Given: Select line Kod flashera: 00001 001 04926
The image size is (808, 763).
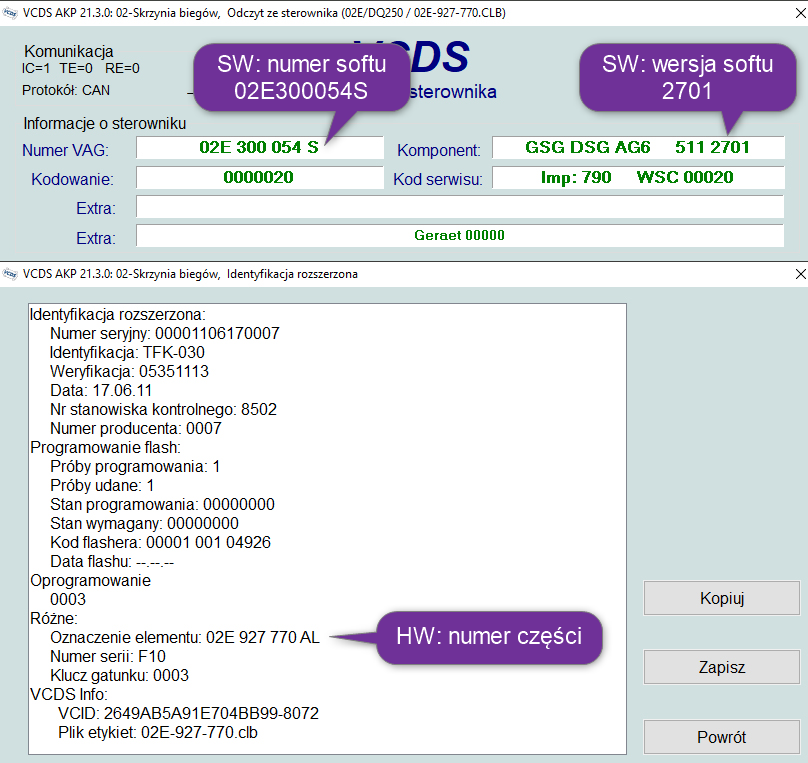Looking at the screenshot, I should (160, 542).
